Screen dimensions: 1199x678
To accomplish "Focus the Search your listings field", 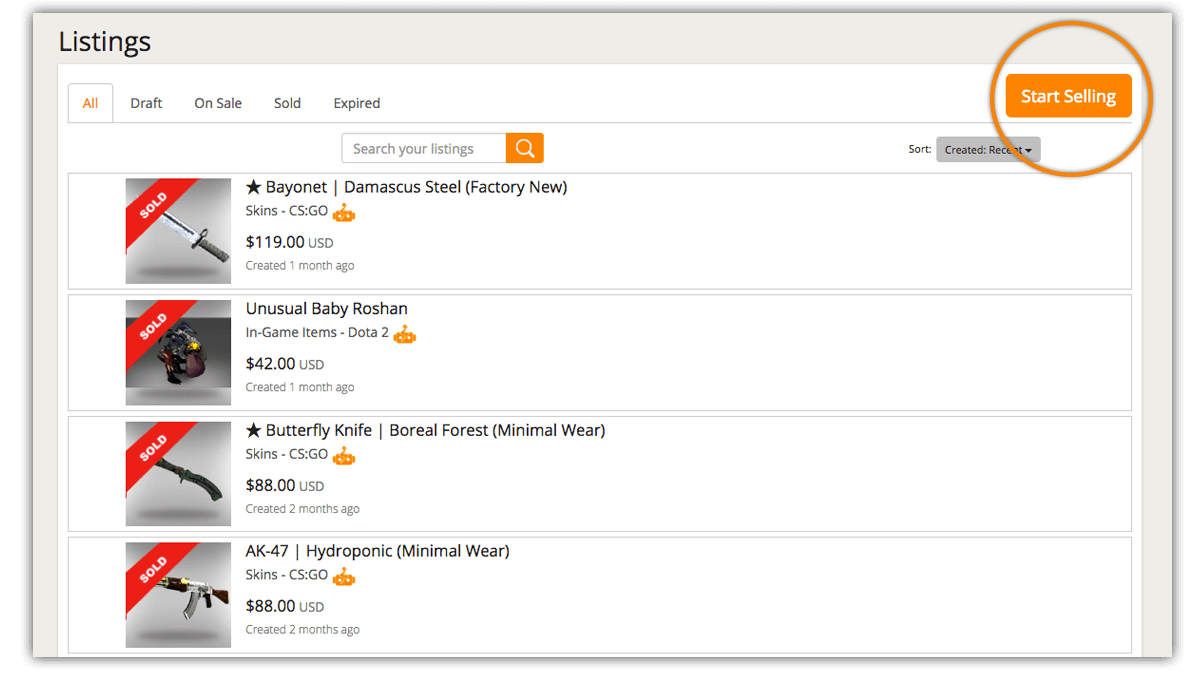I will (423, 148).
